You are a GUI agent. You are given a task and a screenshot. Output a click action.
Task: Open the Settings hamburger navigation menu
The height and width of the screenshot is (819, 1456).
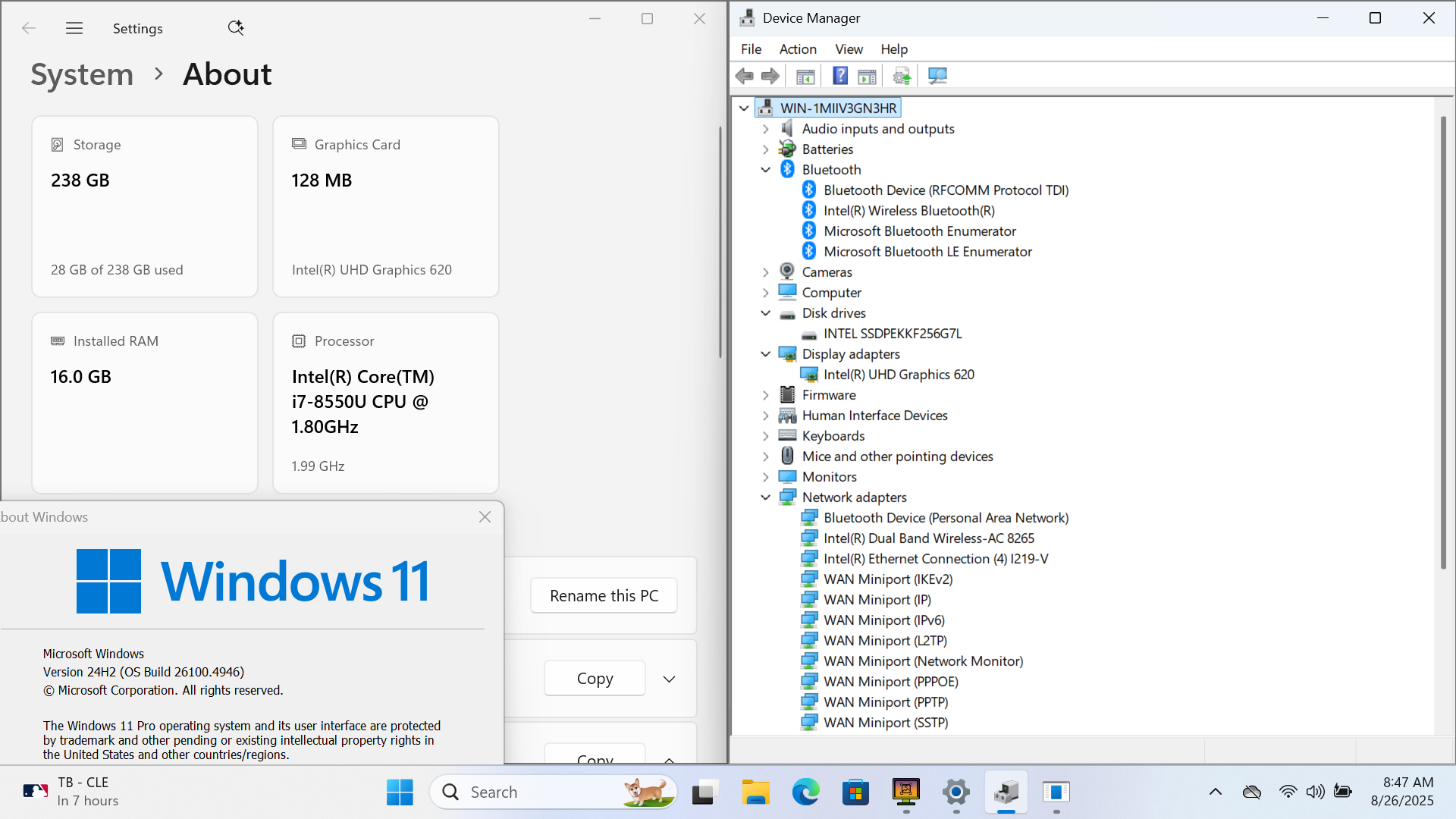[x=74, y=28]
